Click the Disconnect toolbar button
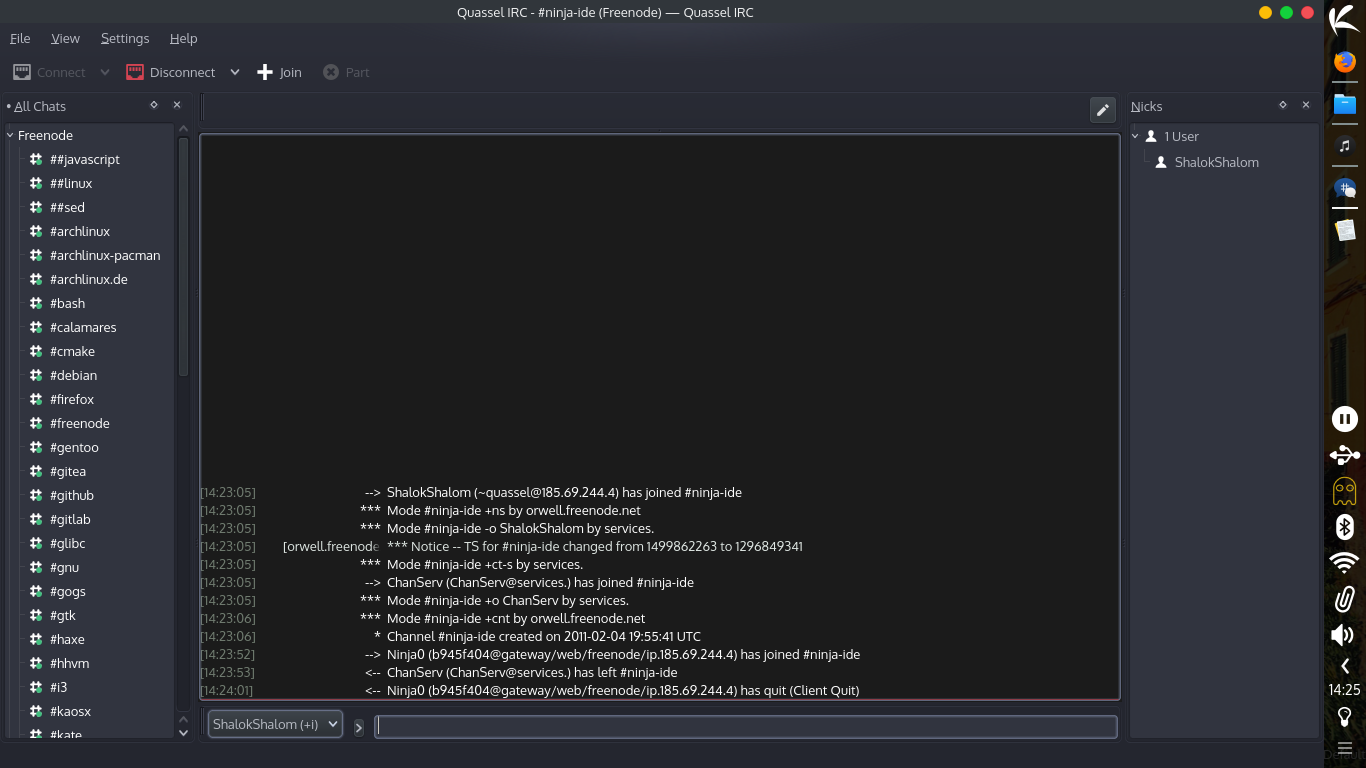Viewport: 1366px width, 768px height. (x=170, y=72)
